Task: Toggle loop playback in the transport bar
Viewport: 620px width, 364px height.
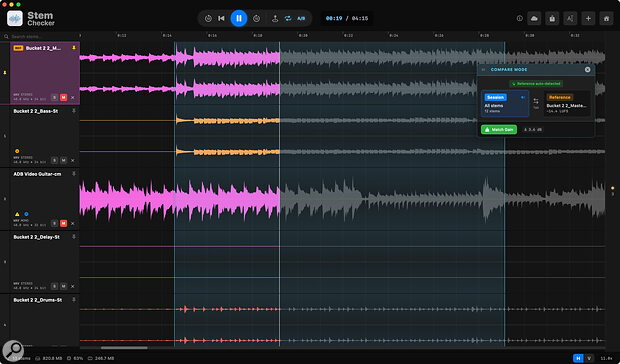Action: click(x=288, y=19)
